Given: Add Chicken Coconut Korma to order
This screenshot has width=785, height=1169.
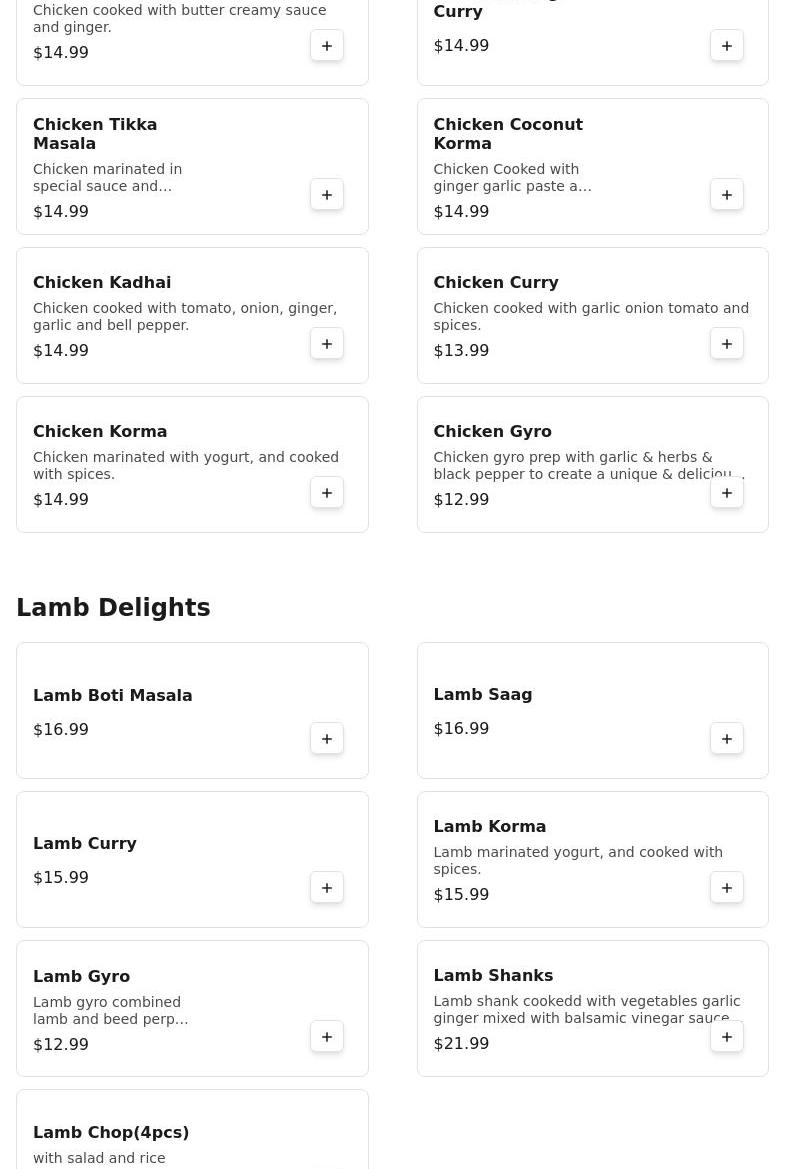Looking at the screenshot, I should click(727, 194).
